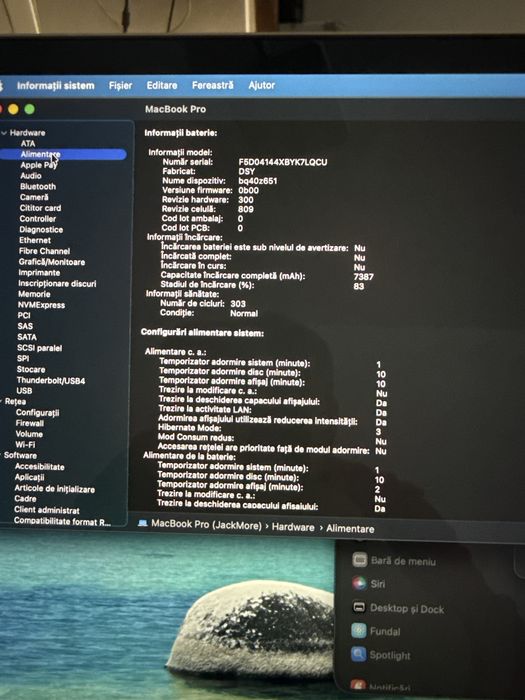Select Articole de inițializare under Software

(x=54, y=489)
